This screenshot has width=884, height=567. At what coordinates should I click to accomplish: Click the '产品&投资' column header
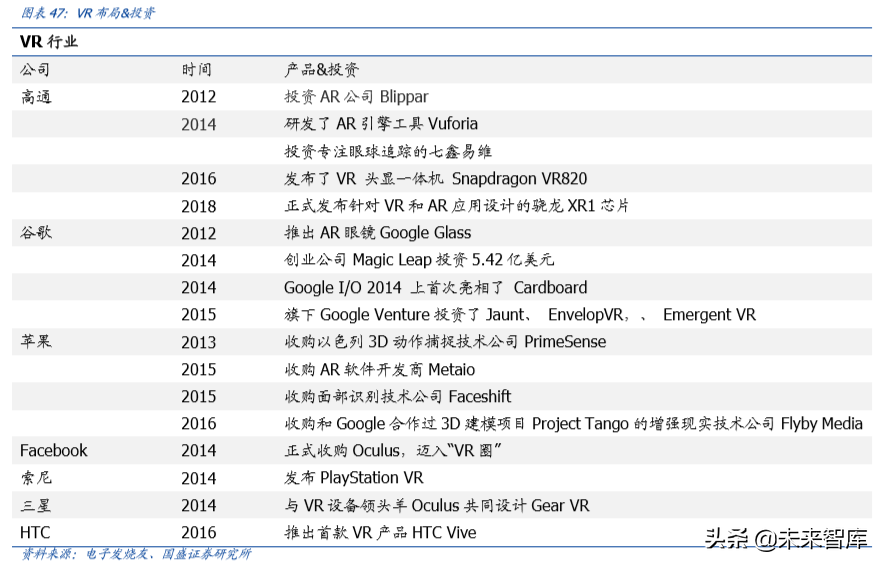tap(321, 70)
